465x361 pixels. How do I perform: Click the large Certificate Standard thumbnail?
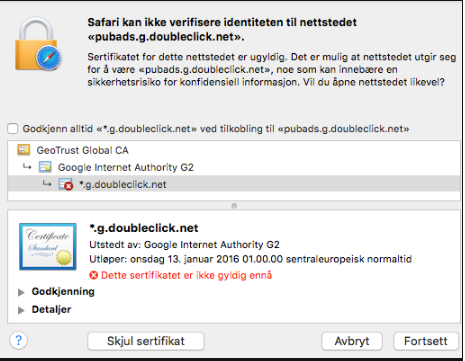click(x=48, y=246)
